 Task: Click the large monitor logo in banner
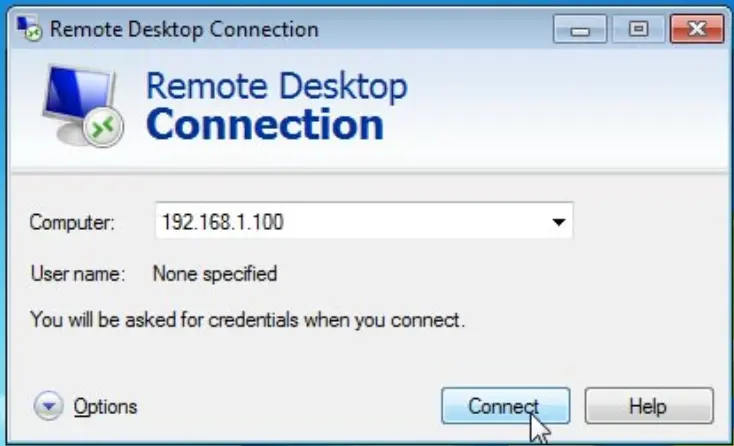pos(80,108)
